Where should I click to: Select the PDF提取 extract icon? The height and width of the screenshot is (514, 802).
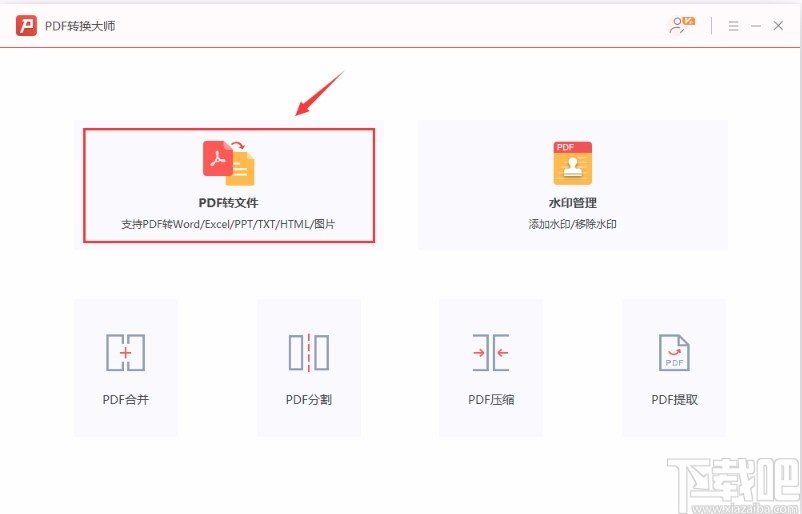point(674,352)
